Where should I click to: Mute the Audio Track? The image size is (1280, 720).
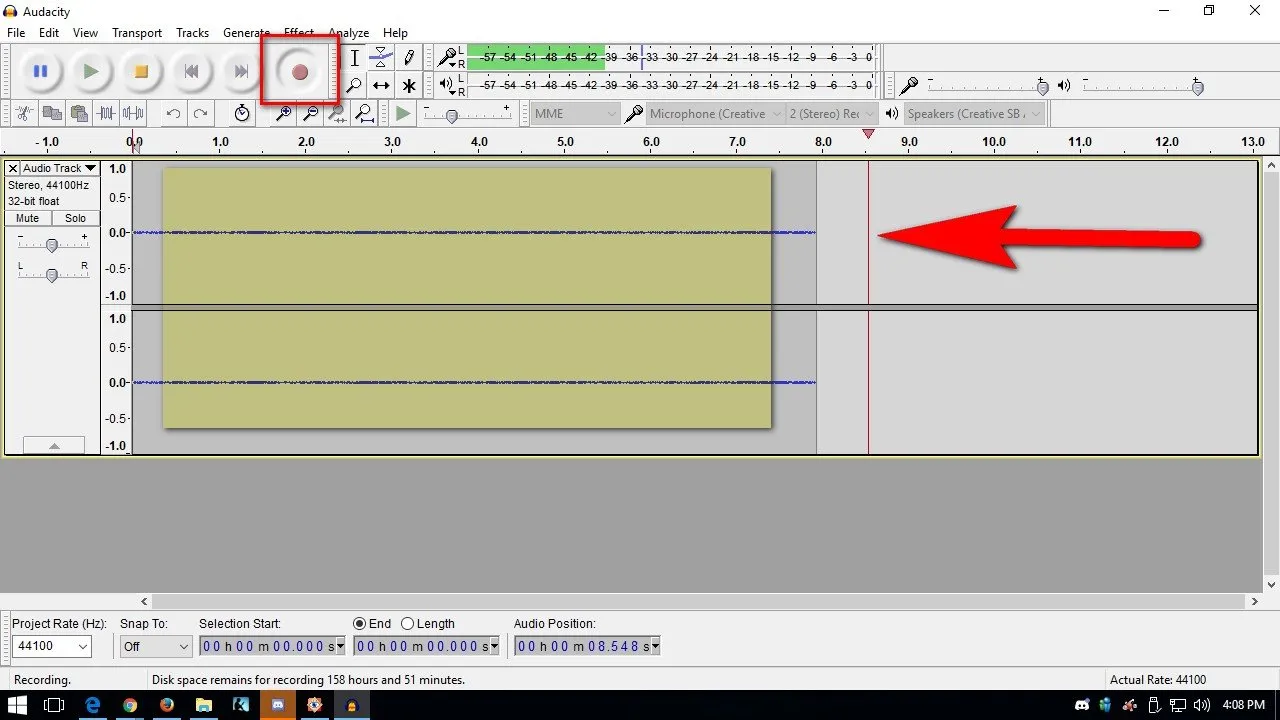tap(28, 218)
